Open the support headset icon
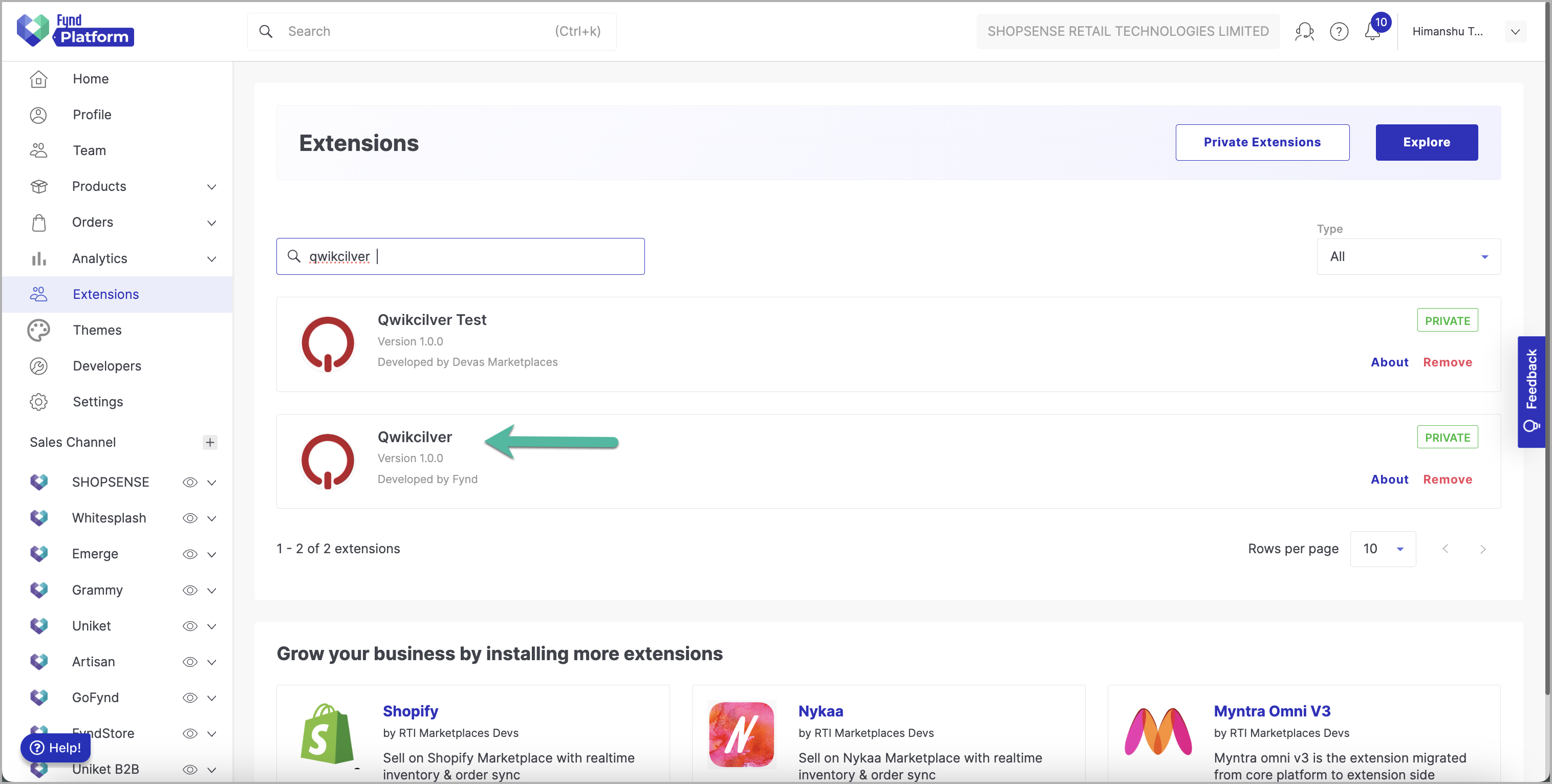This screenshot has height=784, width=1552. [1304, 31]
